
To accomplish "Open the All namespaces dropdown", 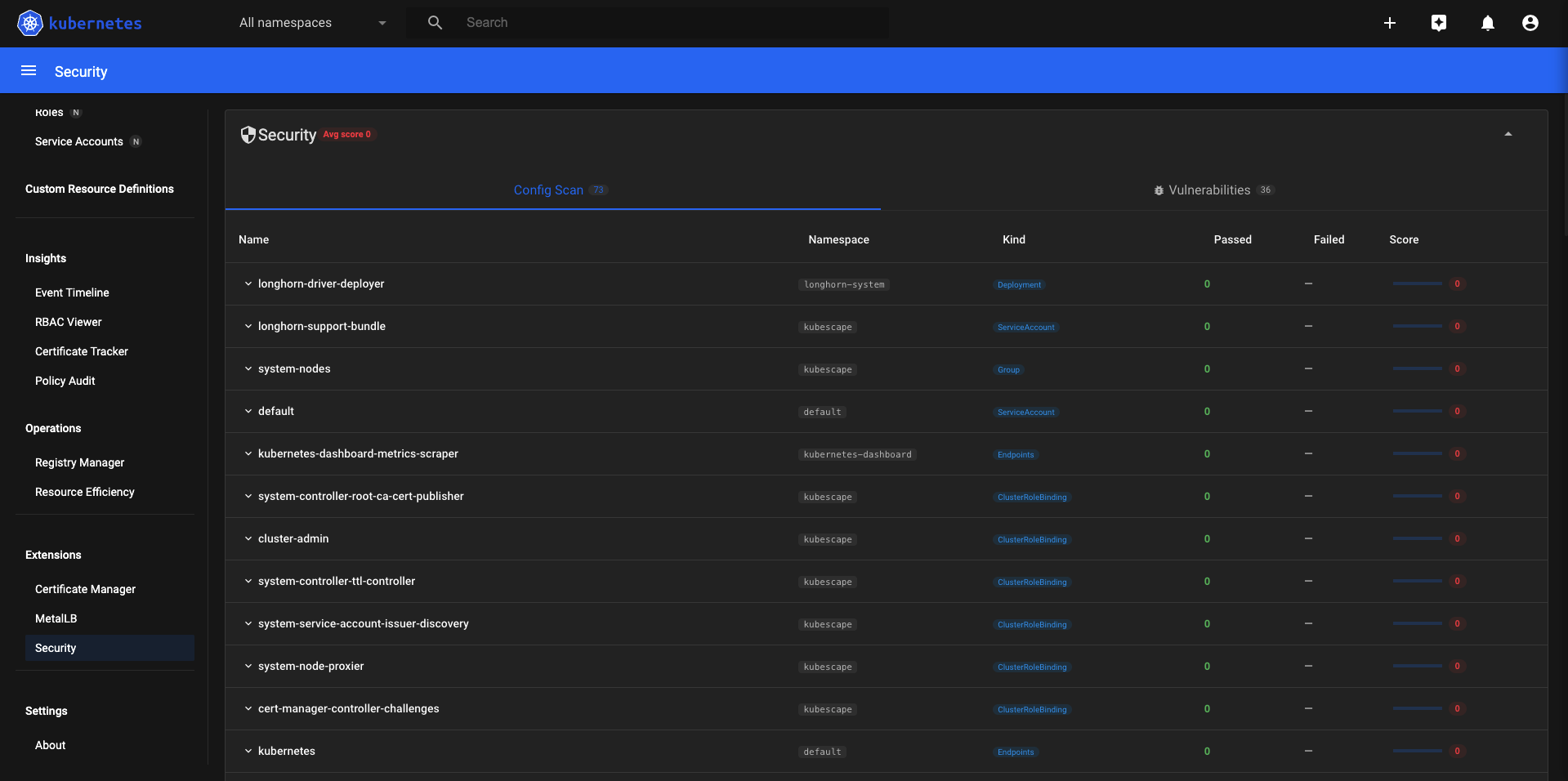I will point(312,23).
